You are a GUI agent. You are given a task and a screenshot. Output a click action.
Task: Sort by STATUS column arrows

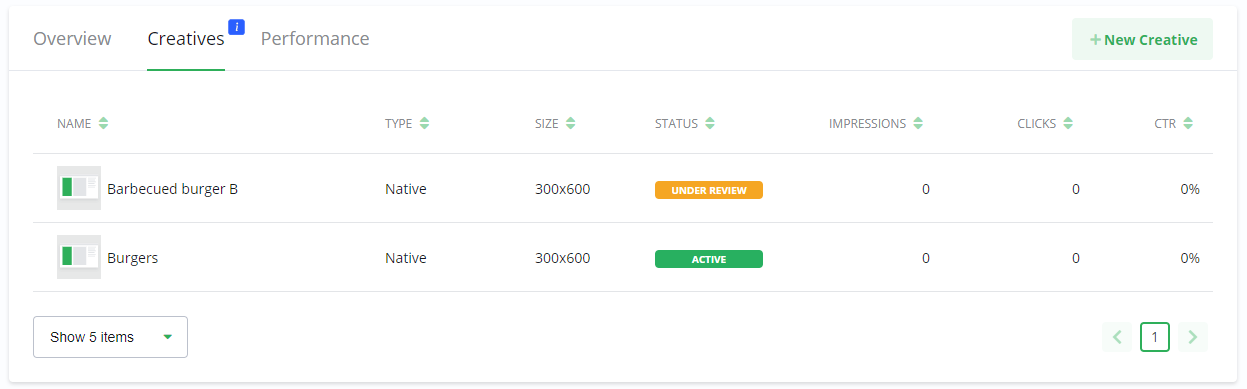pos(710,124)
